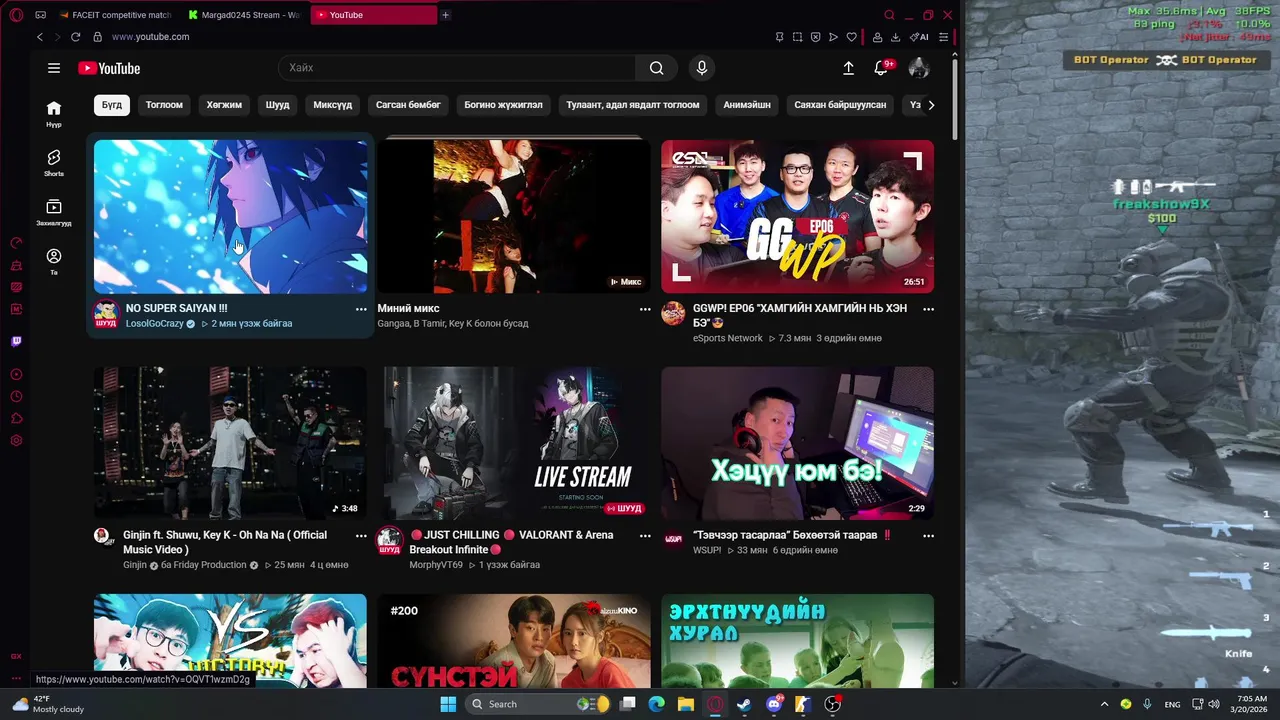Open options menu for GGWP EP06 video
The image size is (1280, 720).
(x=928, y=309)
